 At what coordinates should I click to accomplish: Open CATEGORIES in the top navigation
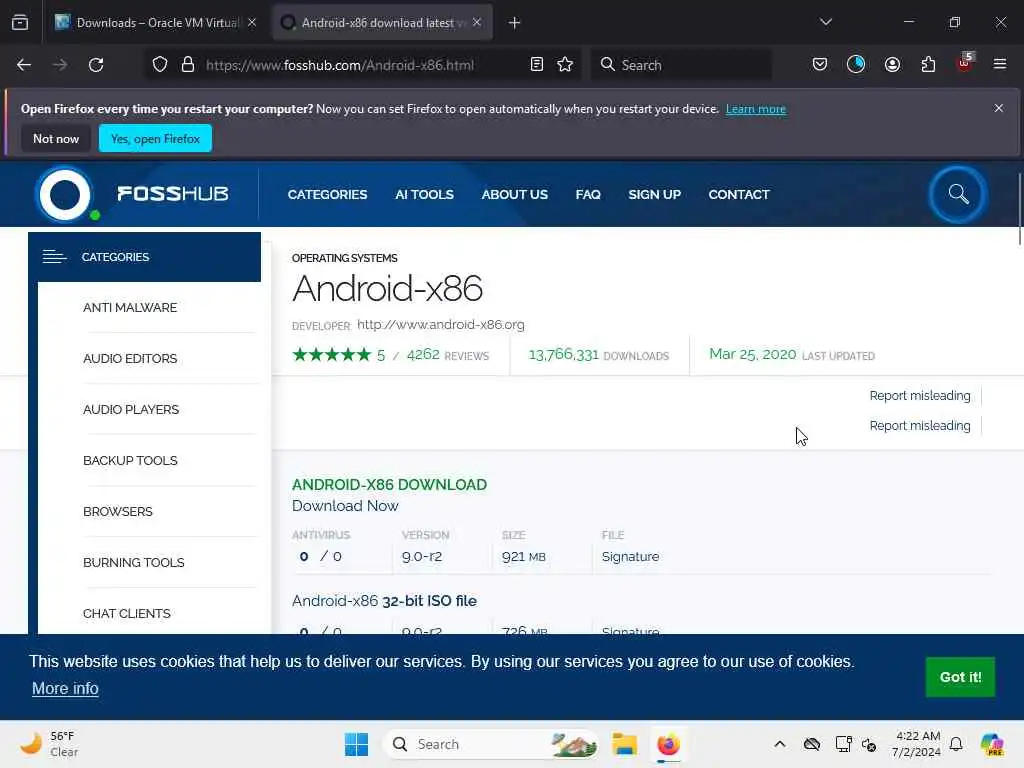point(327,195)
